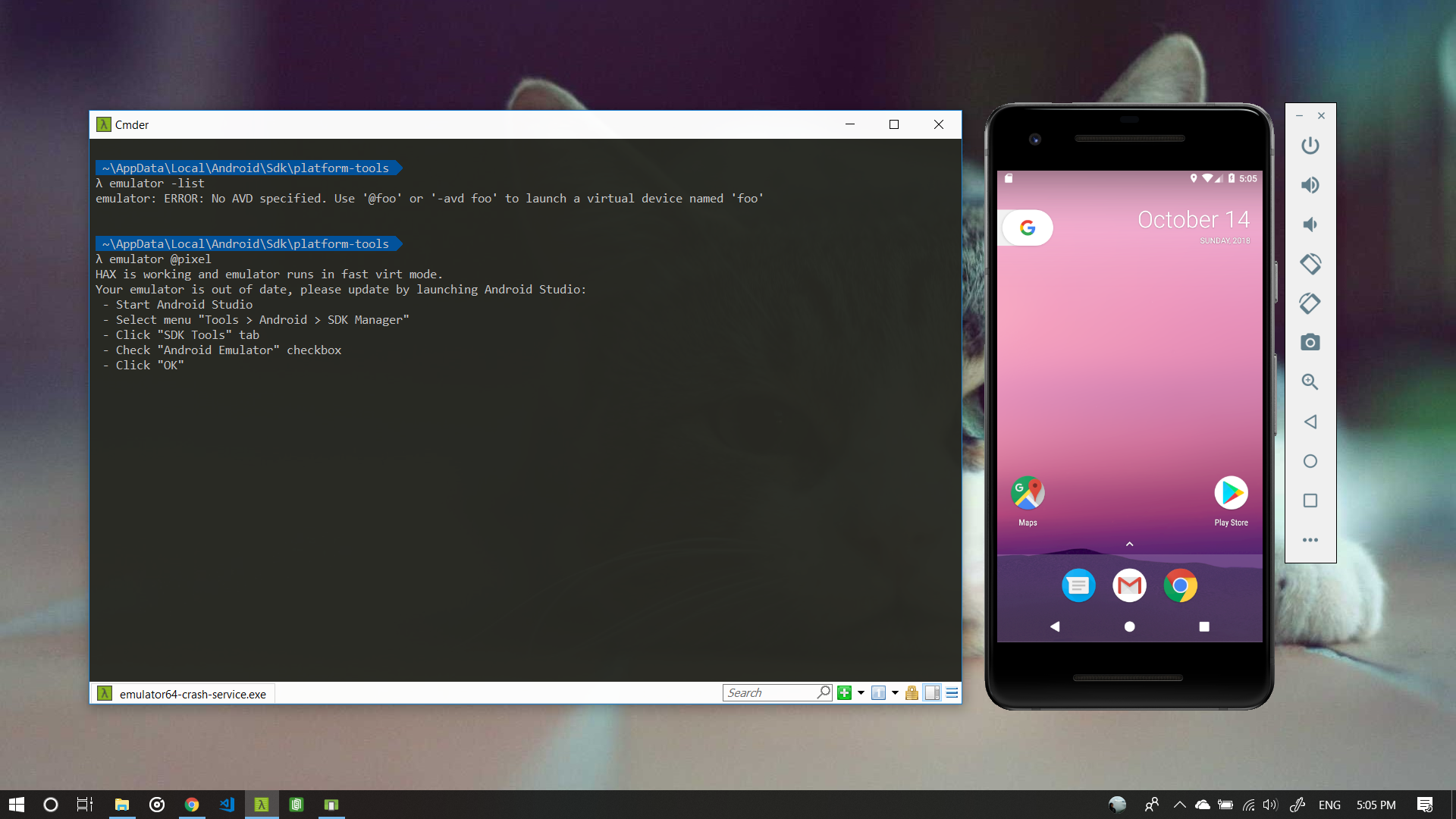This screenshot has width=1456, height=819.
Task: Activate zoom mode in the emulator toolbar
Action: [x=1310, y=382]
